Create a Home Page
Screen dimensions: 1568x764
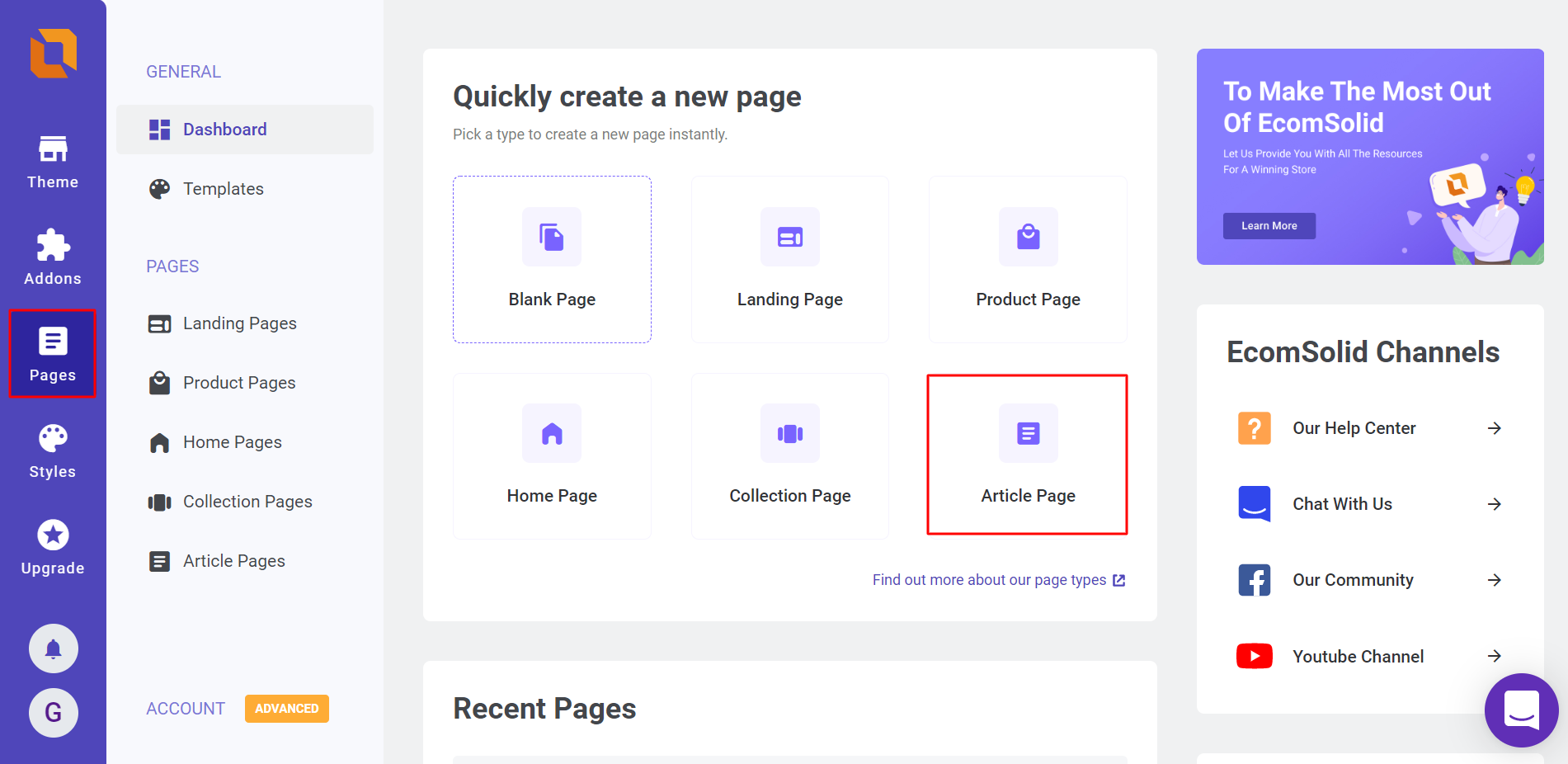tap(552, 455)
